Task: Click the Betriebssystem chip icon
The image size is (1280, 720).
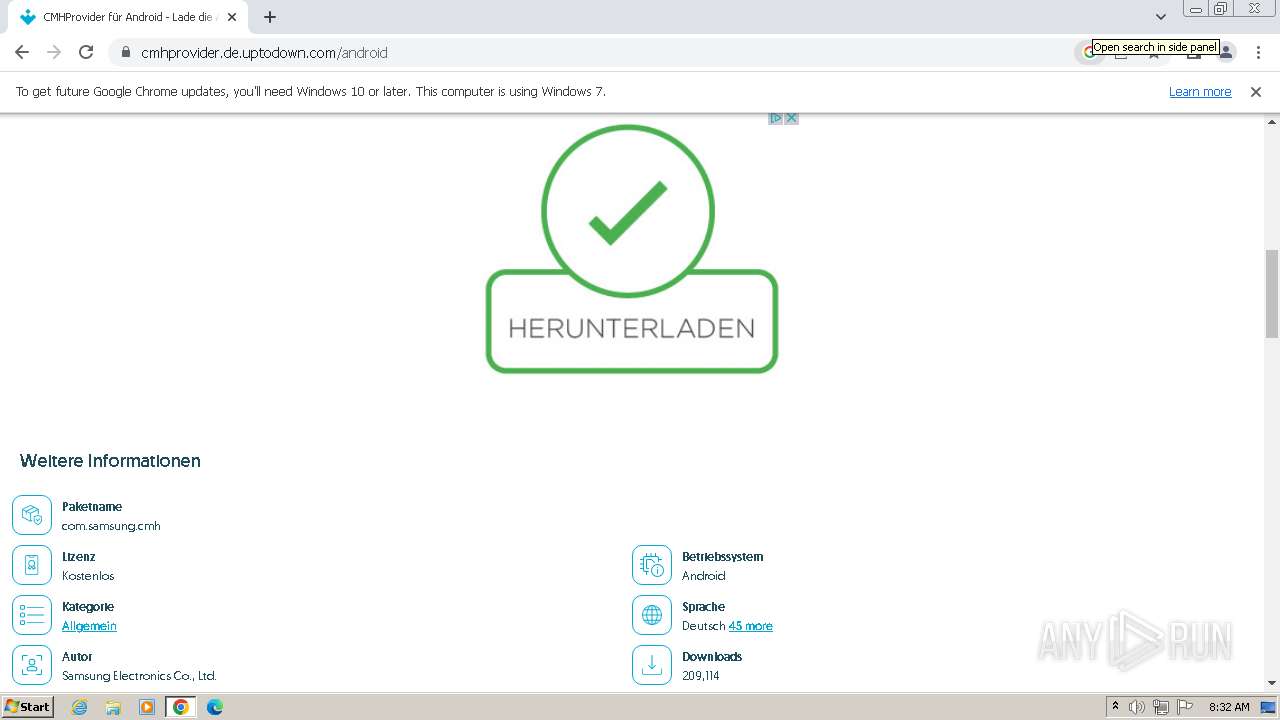Action: (x=652, y=566)
